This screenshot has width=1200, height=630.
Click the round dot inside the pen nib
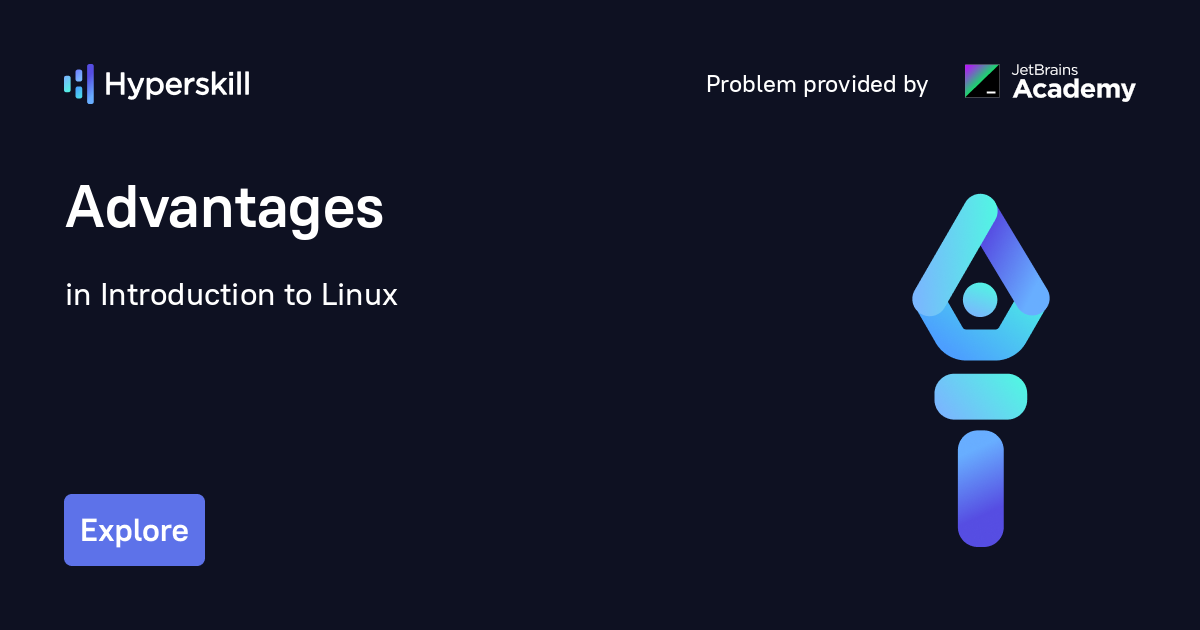[x=980, y=298]
